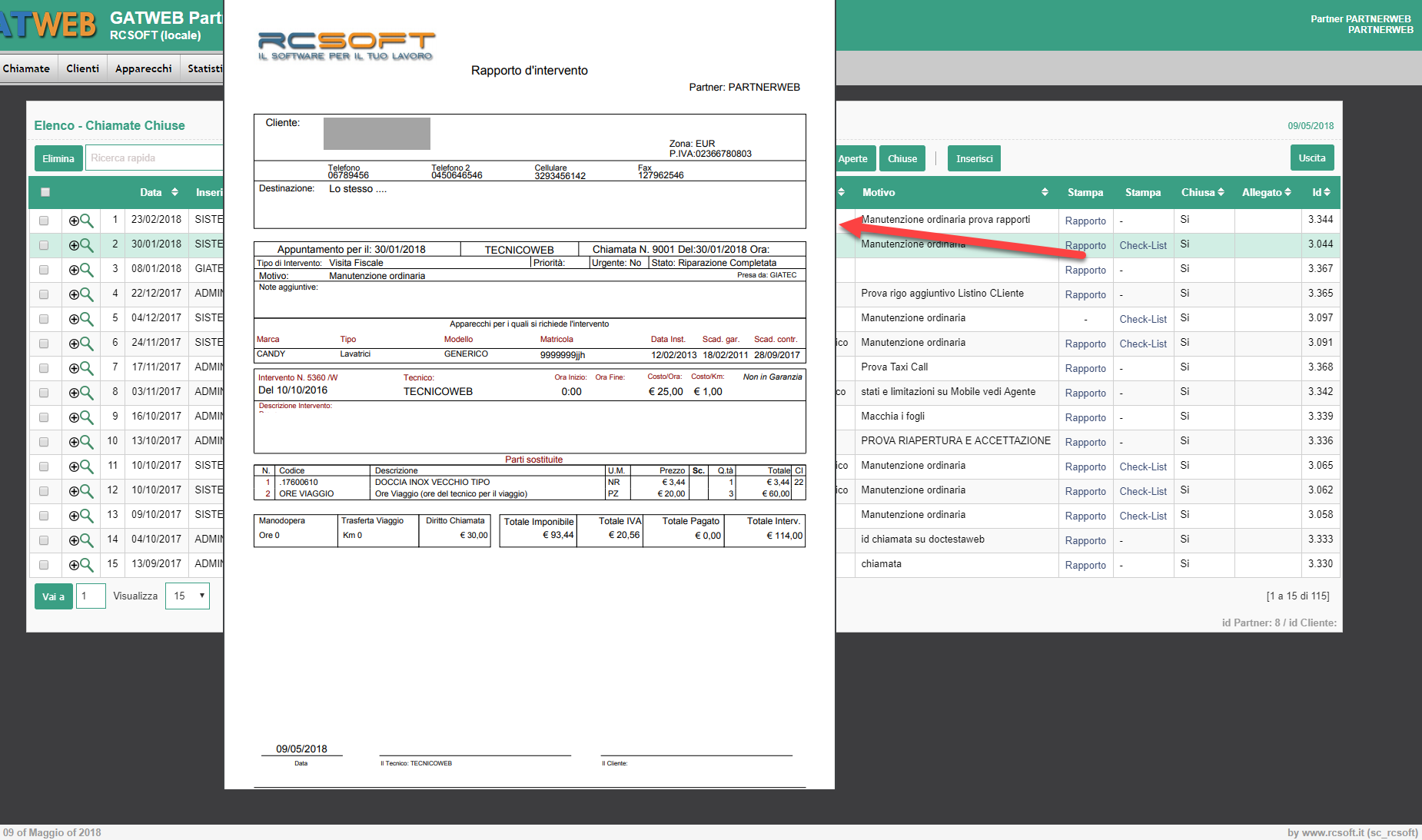Viewport: 1422px width, 840px height.
Task: Click the Vai a button
Action: tap(54, 596)
